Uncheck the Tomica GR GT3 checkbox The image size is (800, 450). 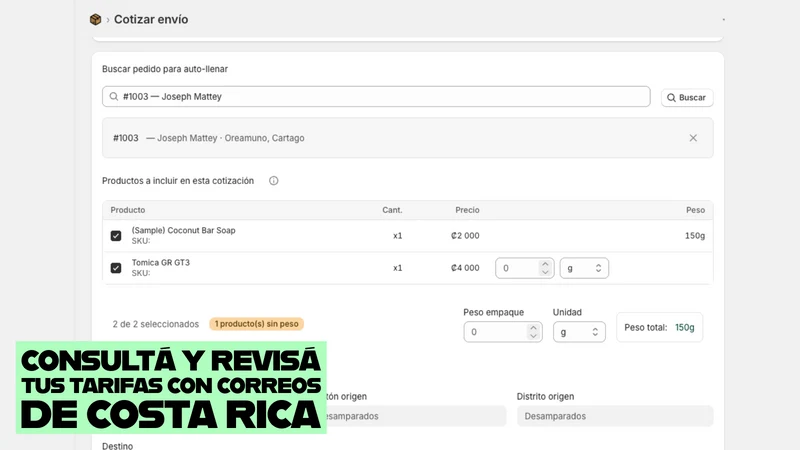tap(116, 268)
